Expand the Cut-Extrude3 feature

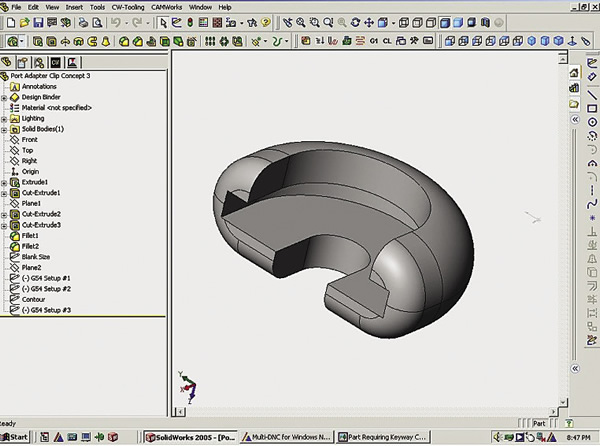pyautogui.click(x=4, y=226)
